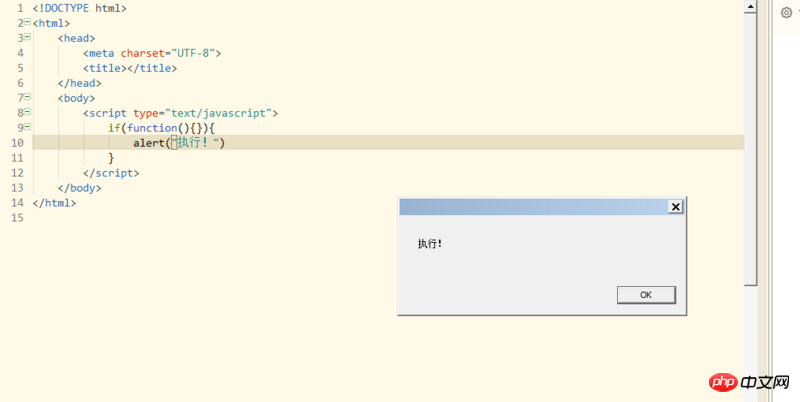The width and height of the screenshot is (800, 402).
Task: Click the <title></title> line
Action: coord(130,68)
